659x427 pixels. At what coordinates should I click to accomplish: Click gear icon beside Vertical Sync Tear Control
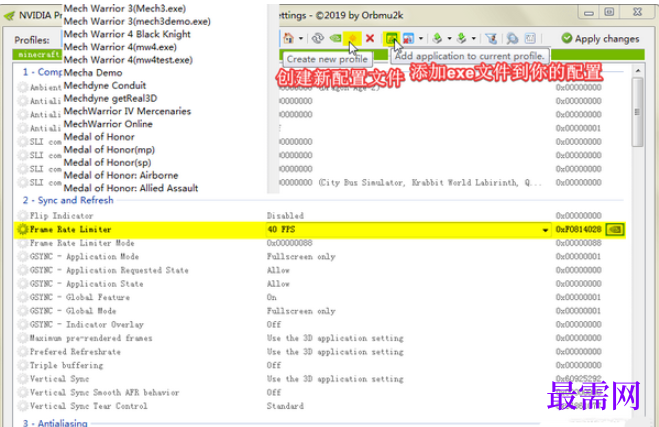click(x=22, y=406)
